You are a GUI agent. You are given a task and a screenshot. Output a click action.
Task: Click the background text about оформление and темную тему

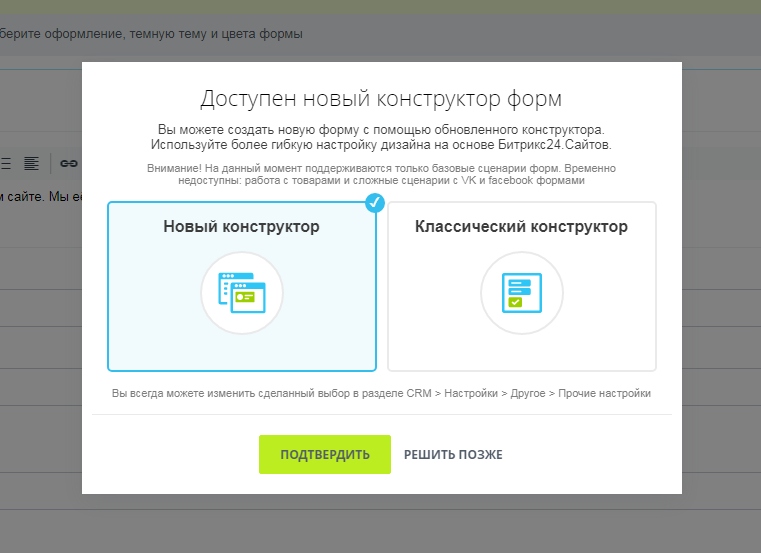(x=150, y=34)
